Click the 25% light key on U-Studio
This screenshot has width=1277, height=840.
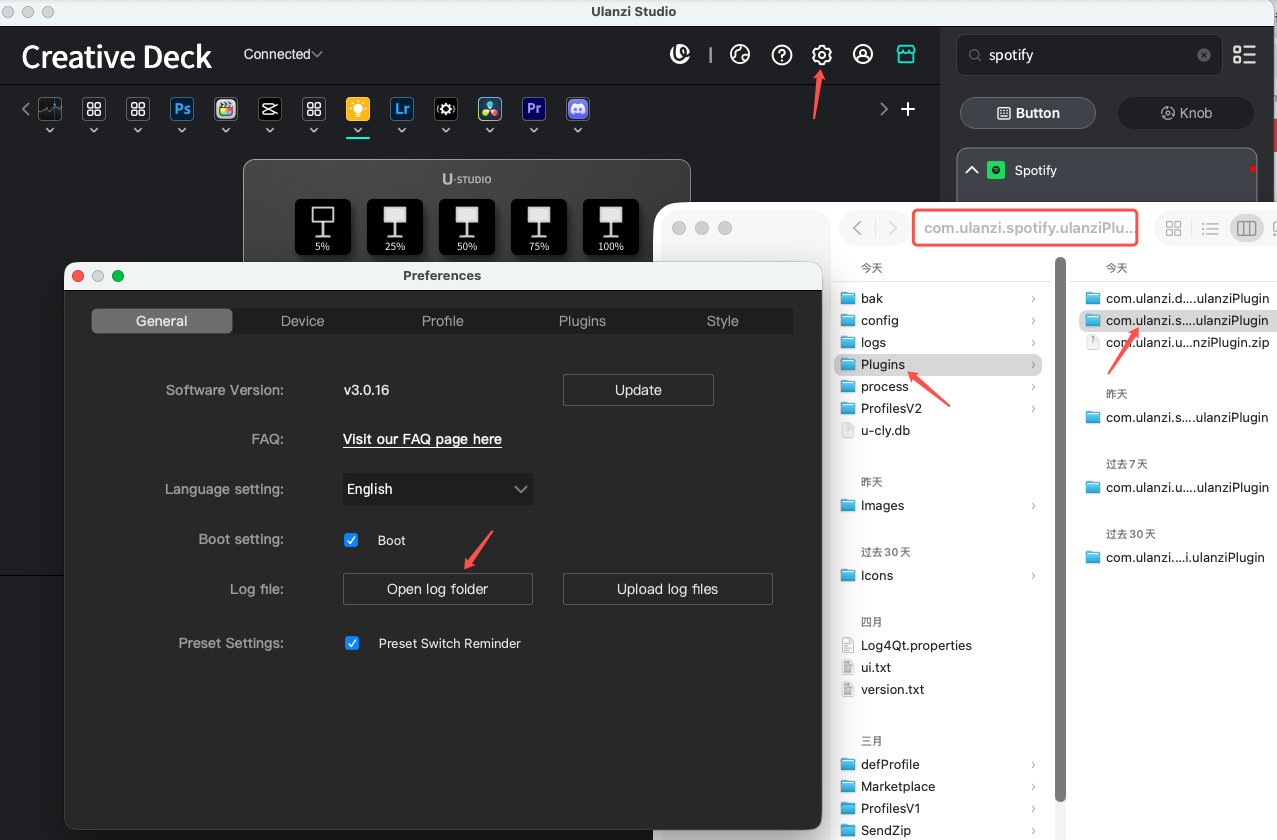point(395,226)
